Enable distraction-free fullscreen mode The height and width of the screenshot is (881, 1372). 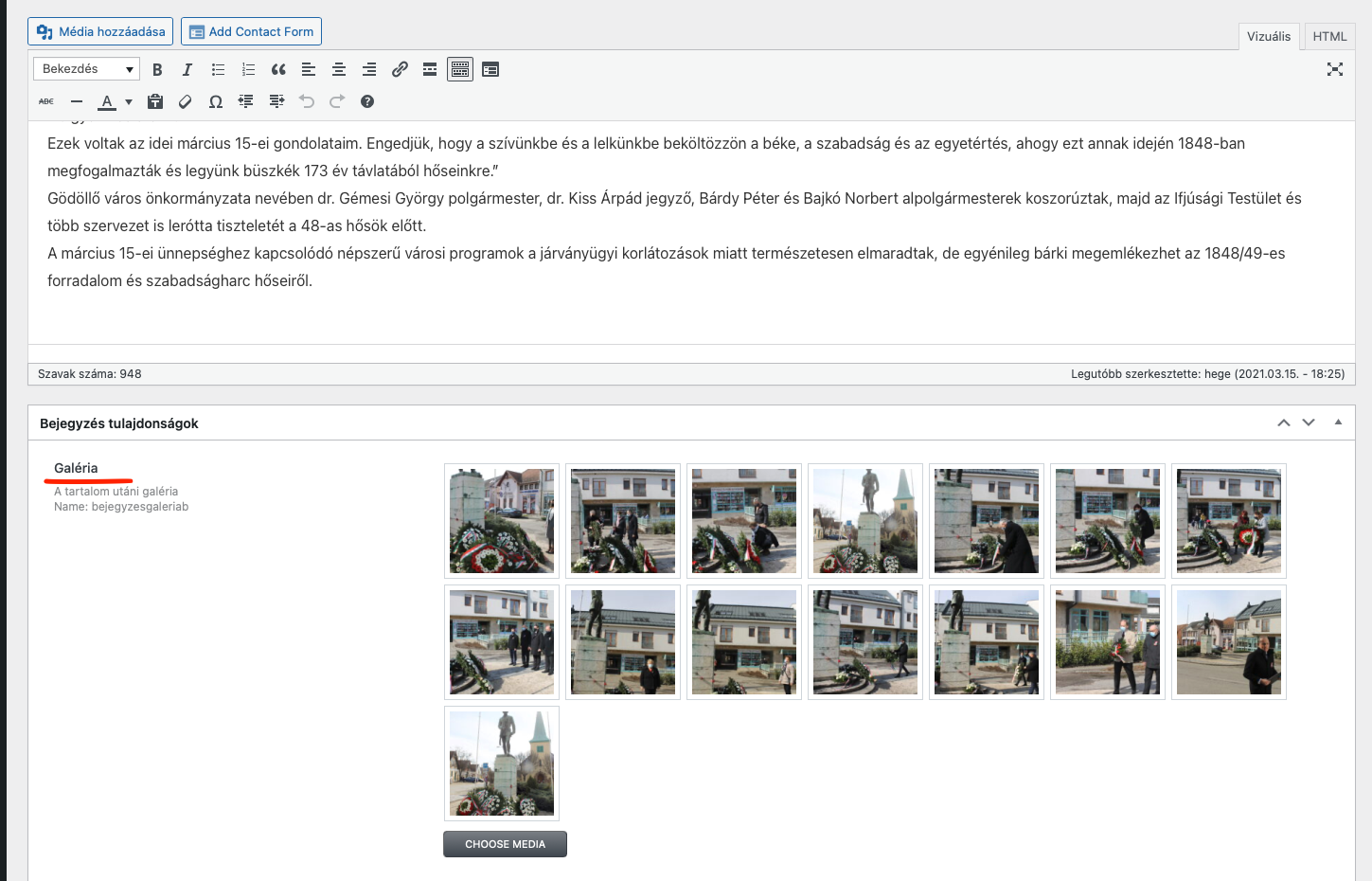[x=1335, y=69]
